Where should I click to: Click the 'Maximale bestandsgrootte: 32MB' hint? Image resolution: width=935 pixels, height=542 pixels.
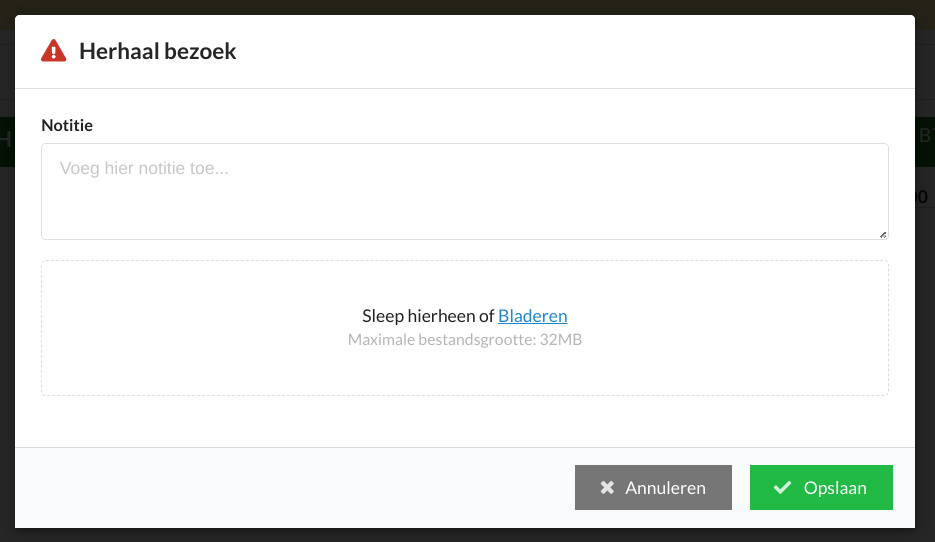tap(465, 340)
